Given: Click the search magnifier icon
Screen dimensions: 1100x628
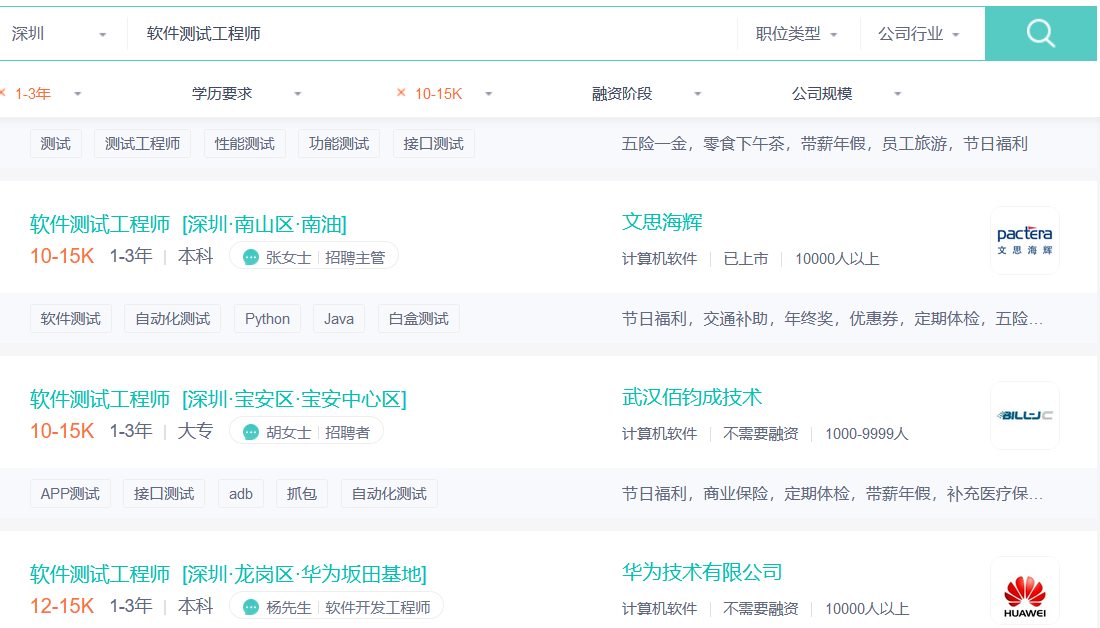Looking at the screenshot, I should pos(1042,32).
